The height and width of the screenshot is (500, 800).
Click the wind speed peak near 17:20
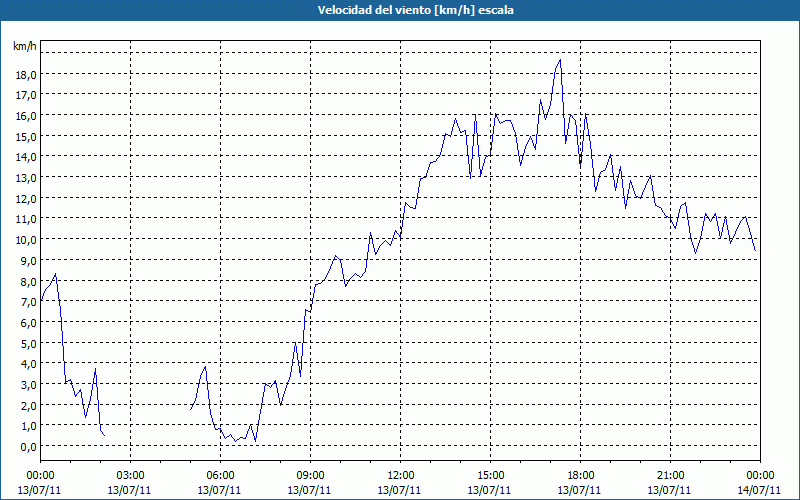[560, 60]
